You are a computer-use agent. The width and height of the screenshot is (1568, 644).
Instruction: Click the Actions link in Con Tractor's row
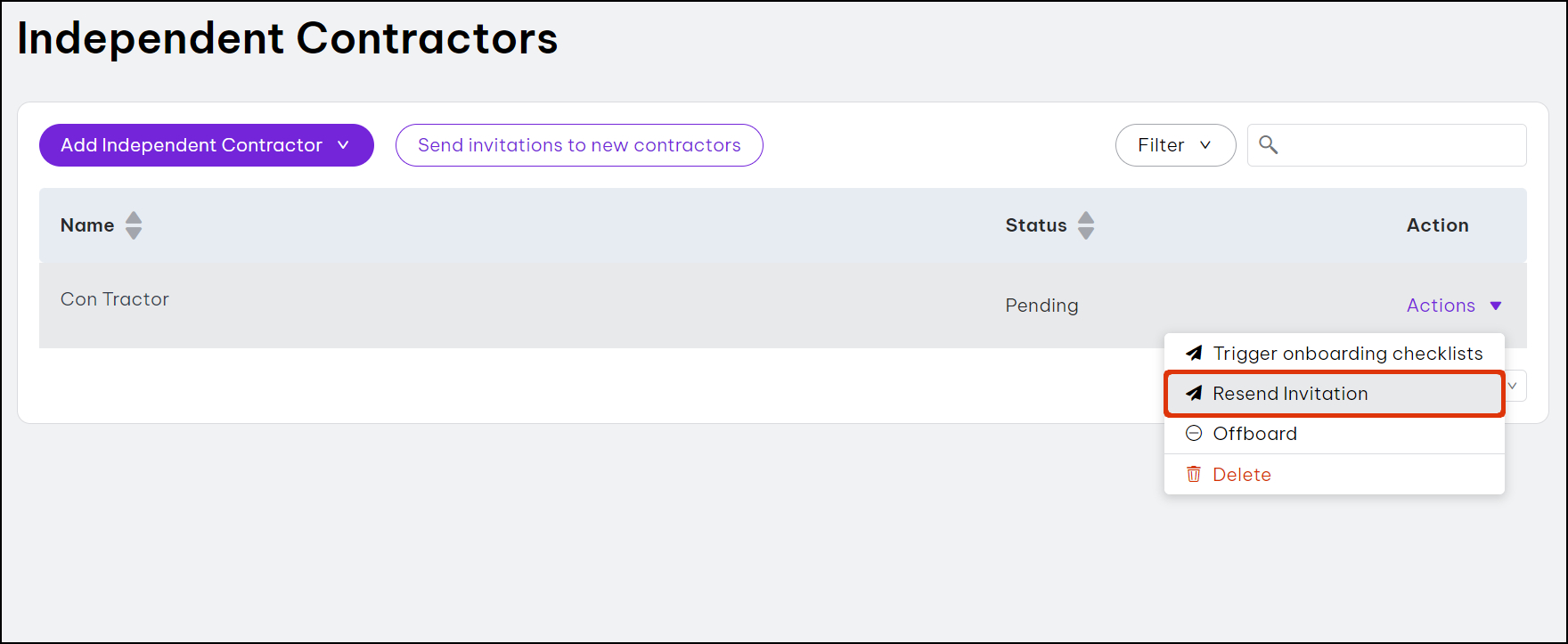tap(1441, 306)
